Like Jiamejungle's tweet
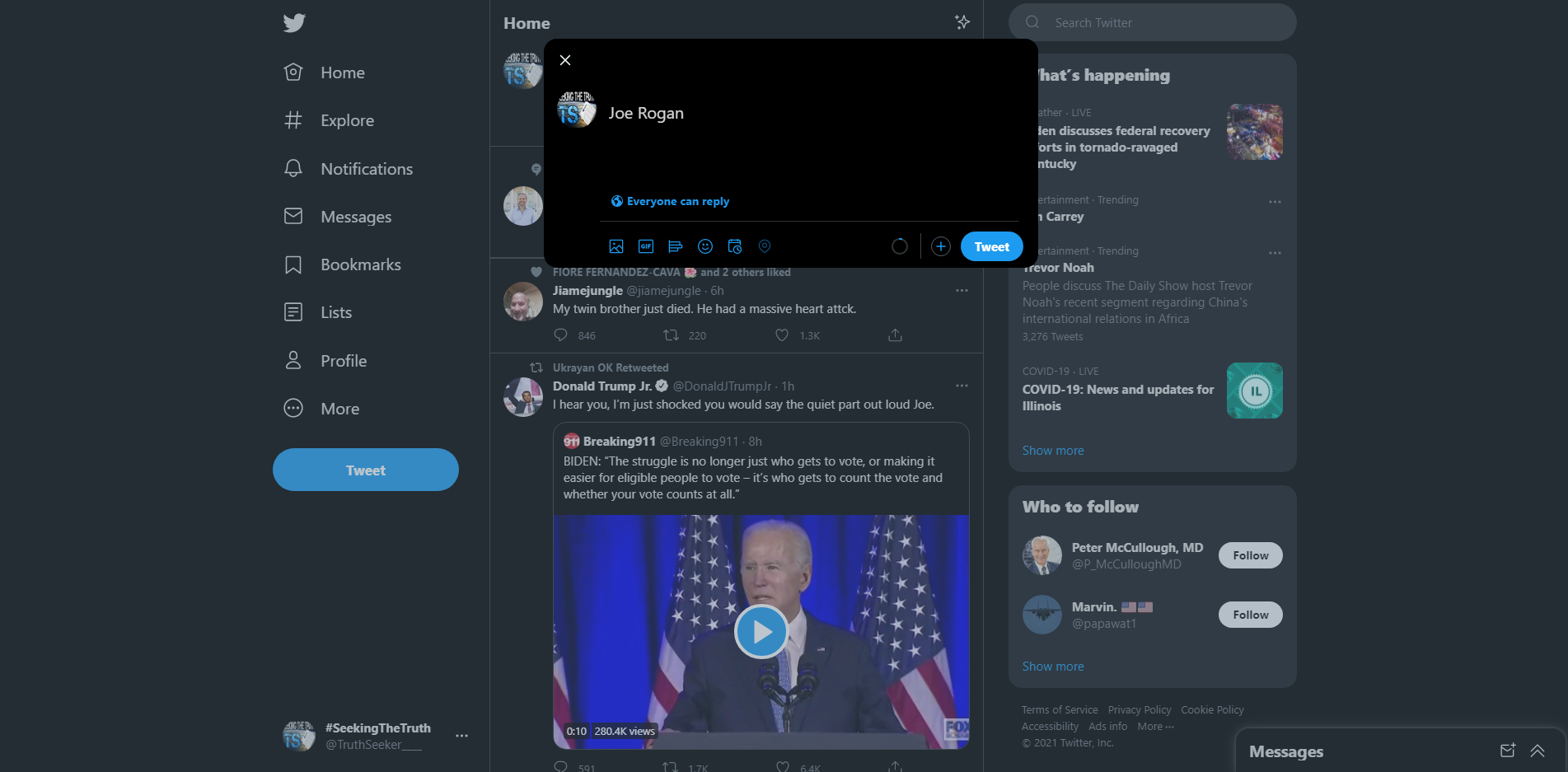Image resolution: width=1568 pixels, height=772 pixels. [781, 335]
